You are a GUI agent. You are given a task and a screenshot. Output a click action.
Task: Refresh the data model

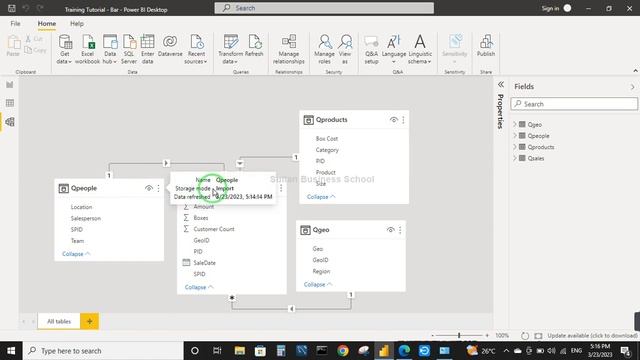pos(254,46)
